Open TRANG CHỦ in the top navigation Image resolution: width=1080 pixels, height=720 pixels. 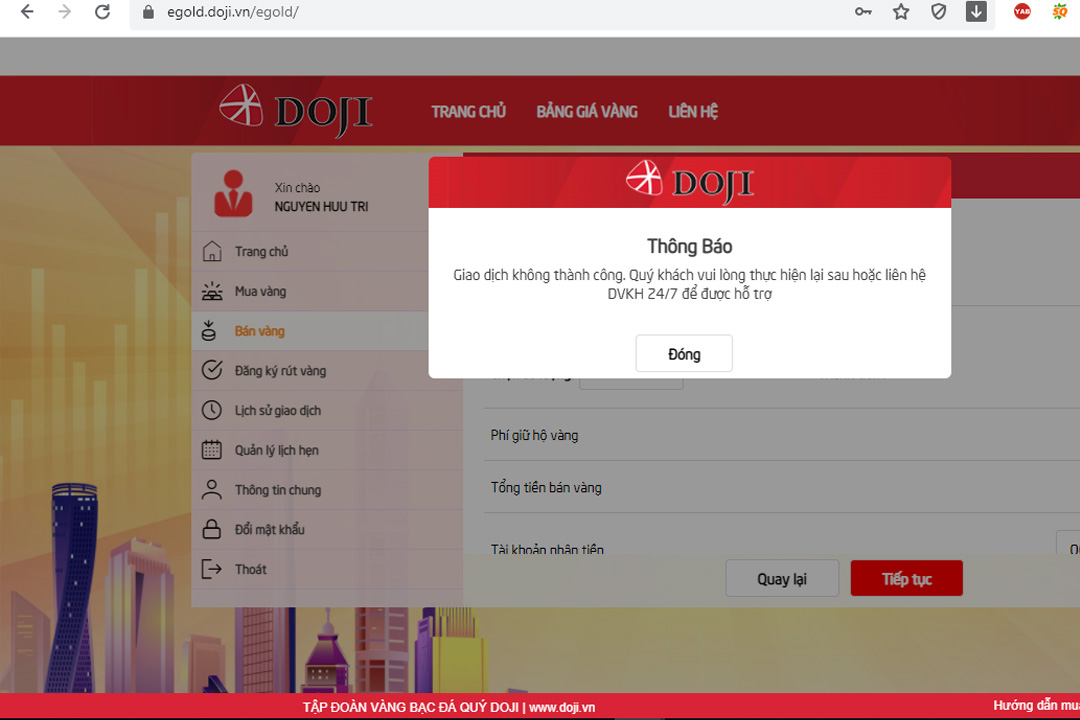pos(468,112)
